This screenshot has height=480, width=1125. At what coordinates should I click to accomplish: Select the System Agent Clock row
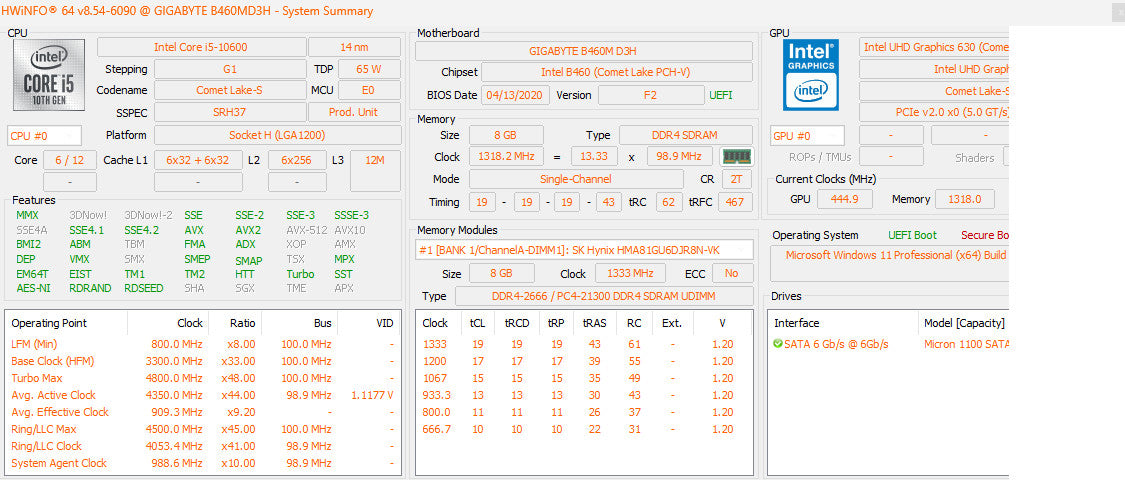click(x=203, y=463)
